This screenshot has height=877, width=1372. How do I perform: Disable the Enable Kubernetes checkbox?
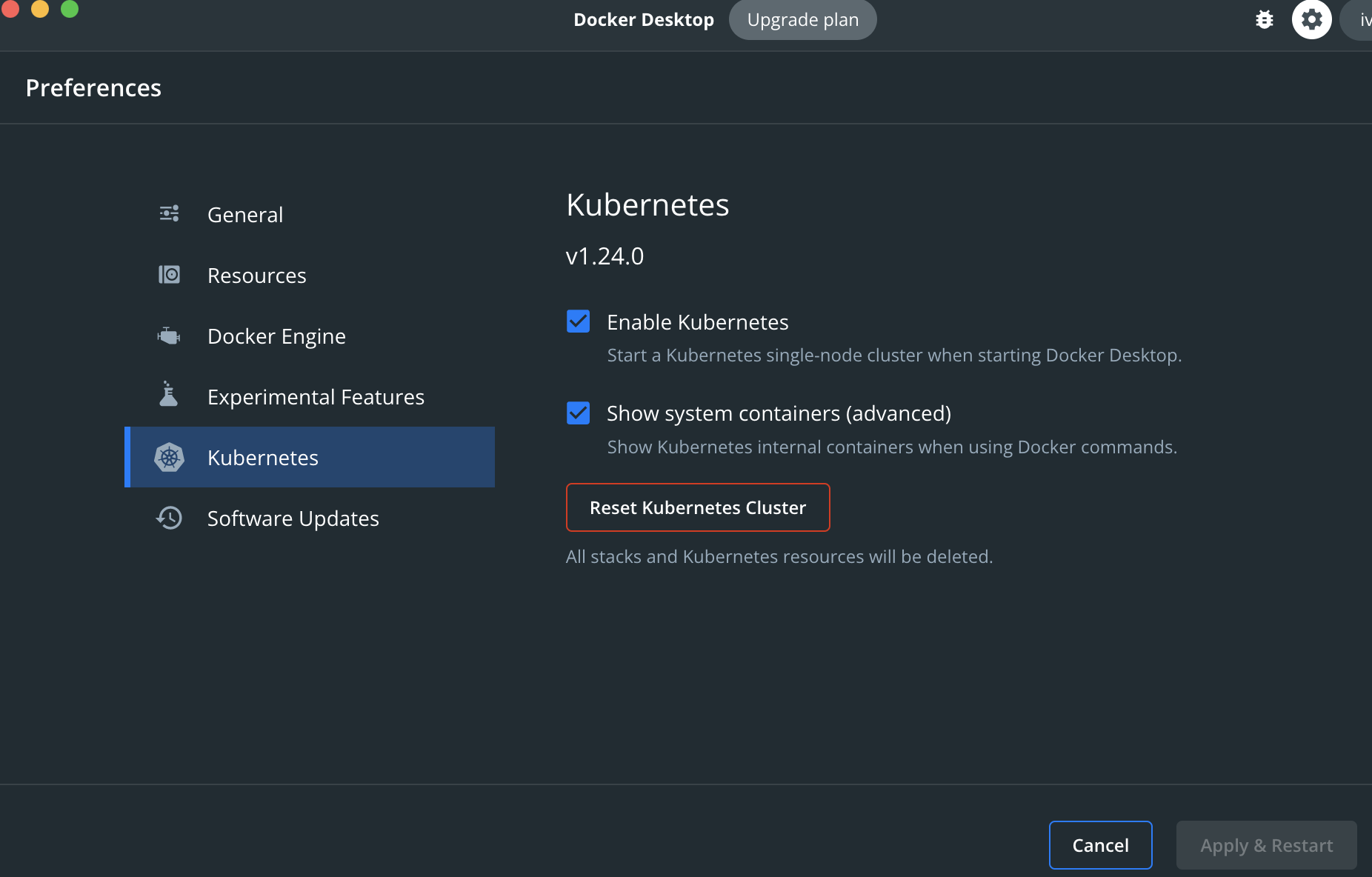(x=578, y=321)
